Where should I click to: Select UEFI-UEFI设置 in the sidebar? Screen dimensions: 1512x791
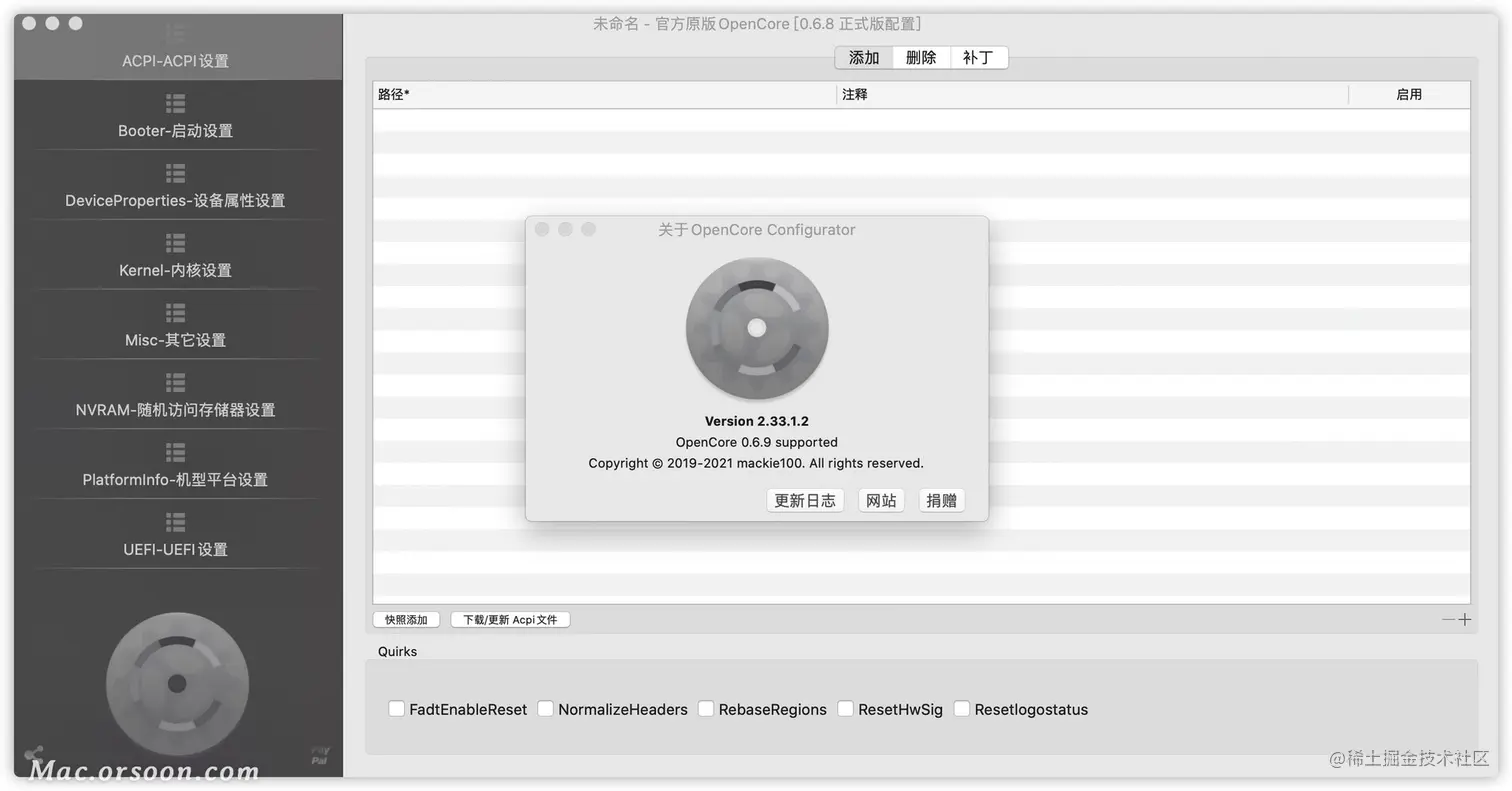click(x=176, y=549)
